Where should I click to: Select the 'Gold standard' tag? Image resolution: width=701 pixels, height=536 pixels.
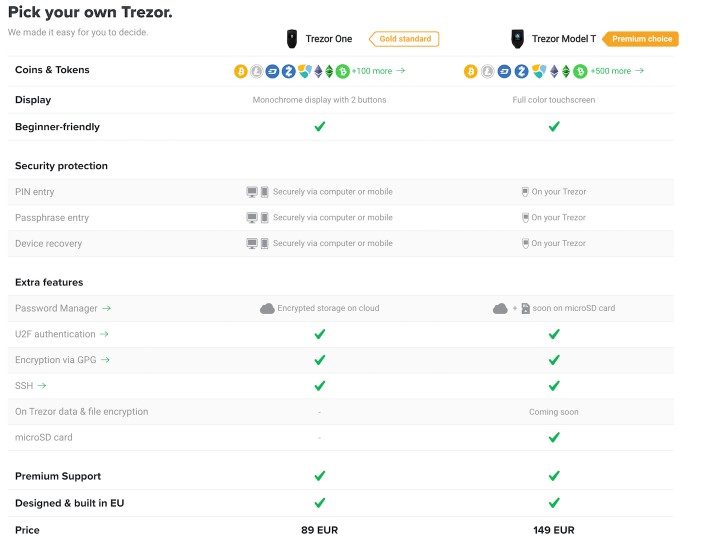pos(405,39)
